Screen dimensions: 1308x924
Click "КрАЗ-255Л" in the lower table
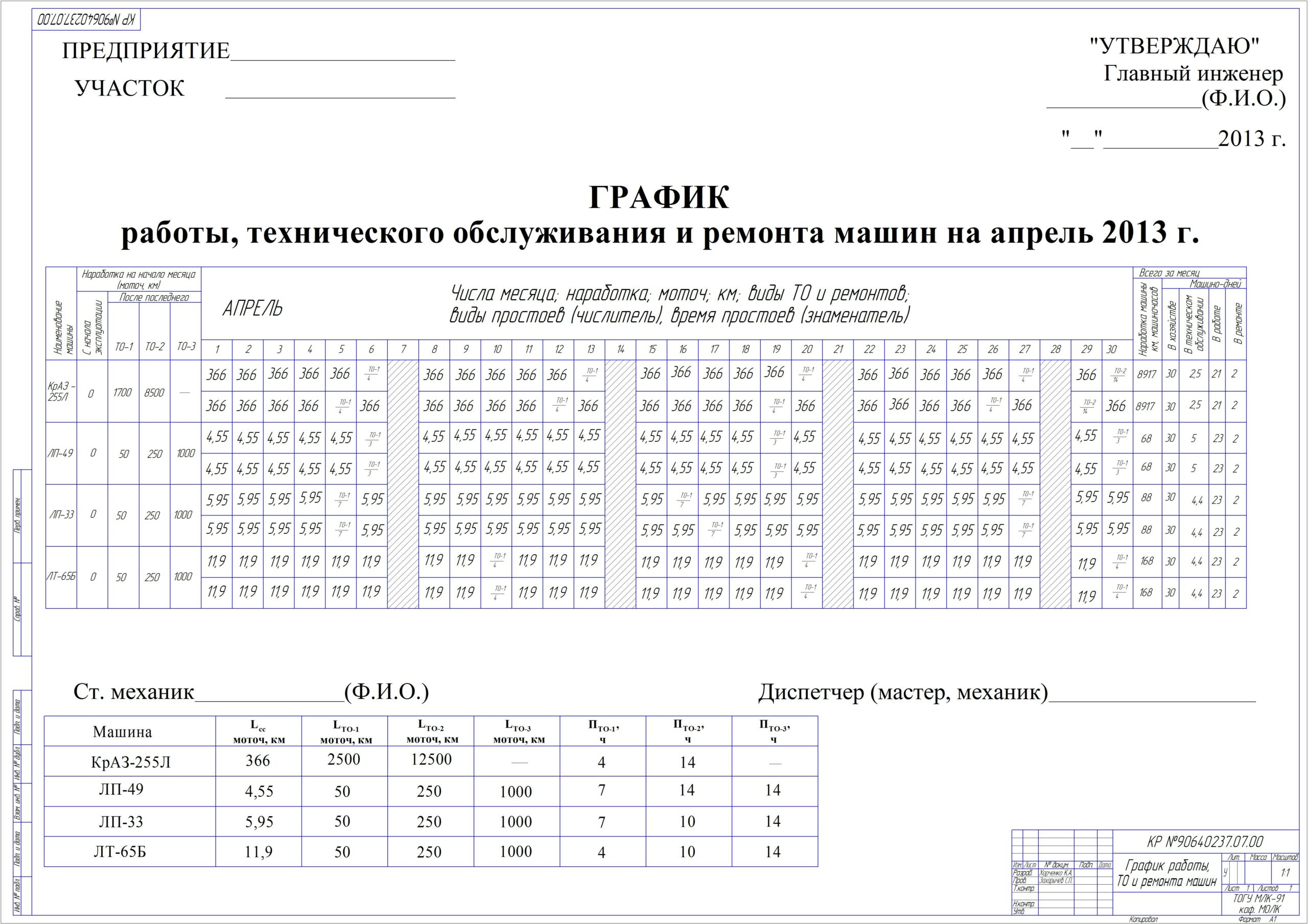[130, 762]
